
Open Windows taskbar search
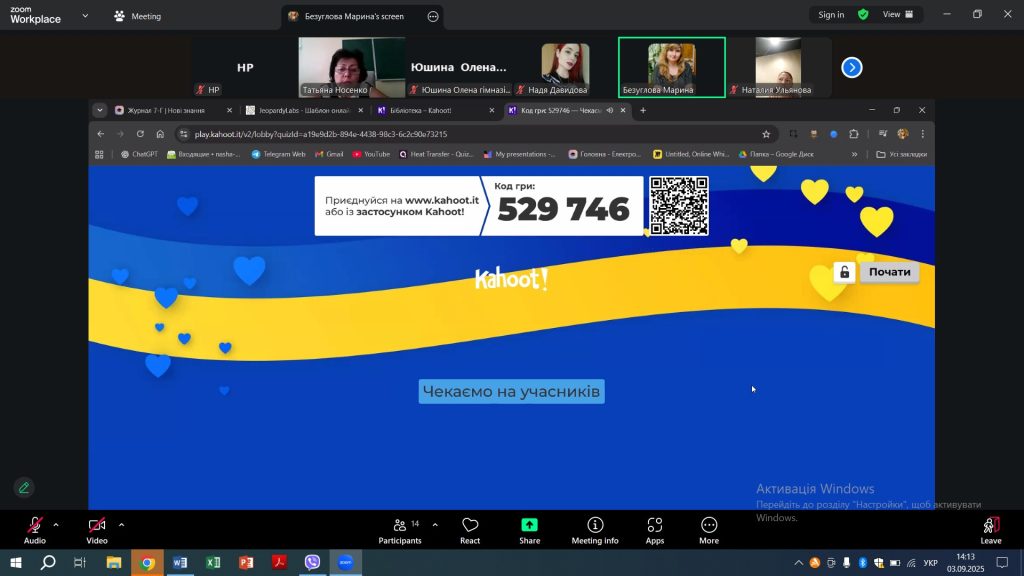pos(48,562)
